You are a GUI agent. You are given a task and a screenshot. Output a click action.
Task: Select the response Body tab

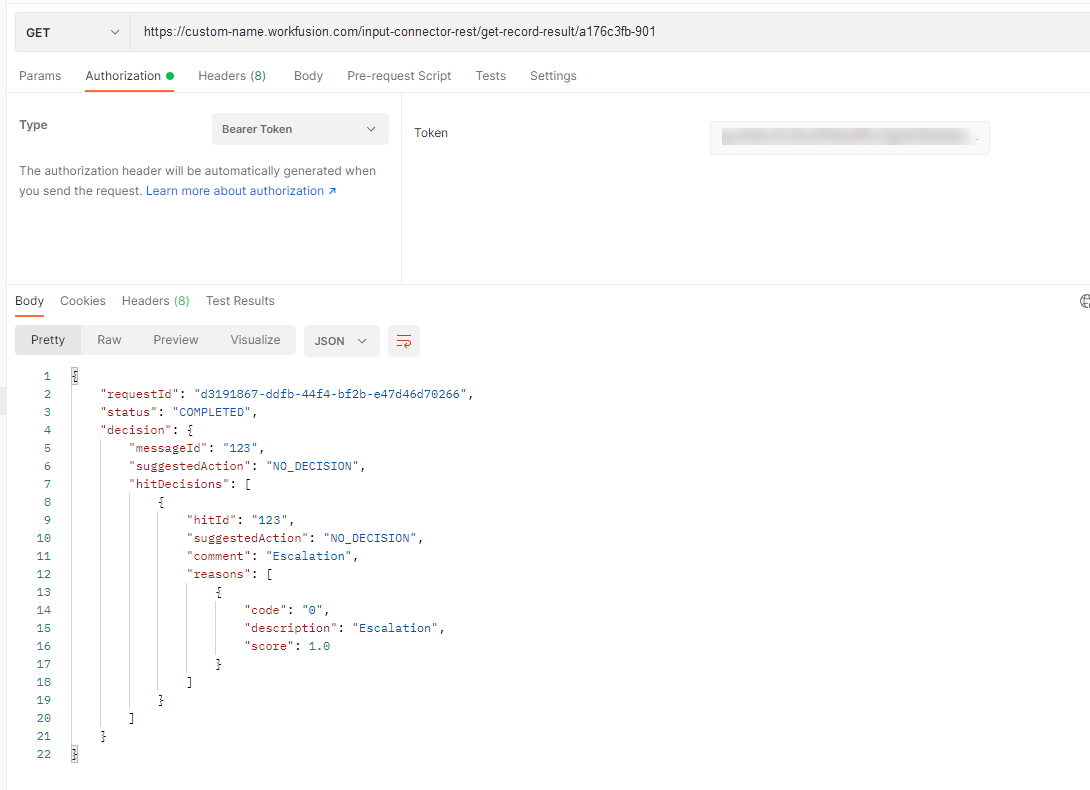29,301
